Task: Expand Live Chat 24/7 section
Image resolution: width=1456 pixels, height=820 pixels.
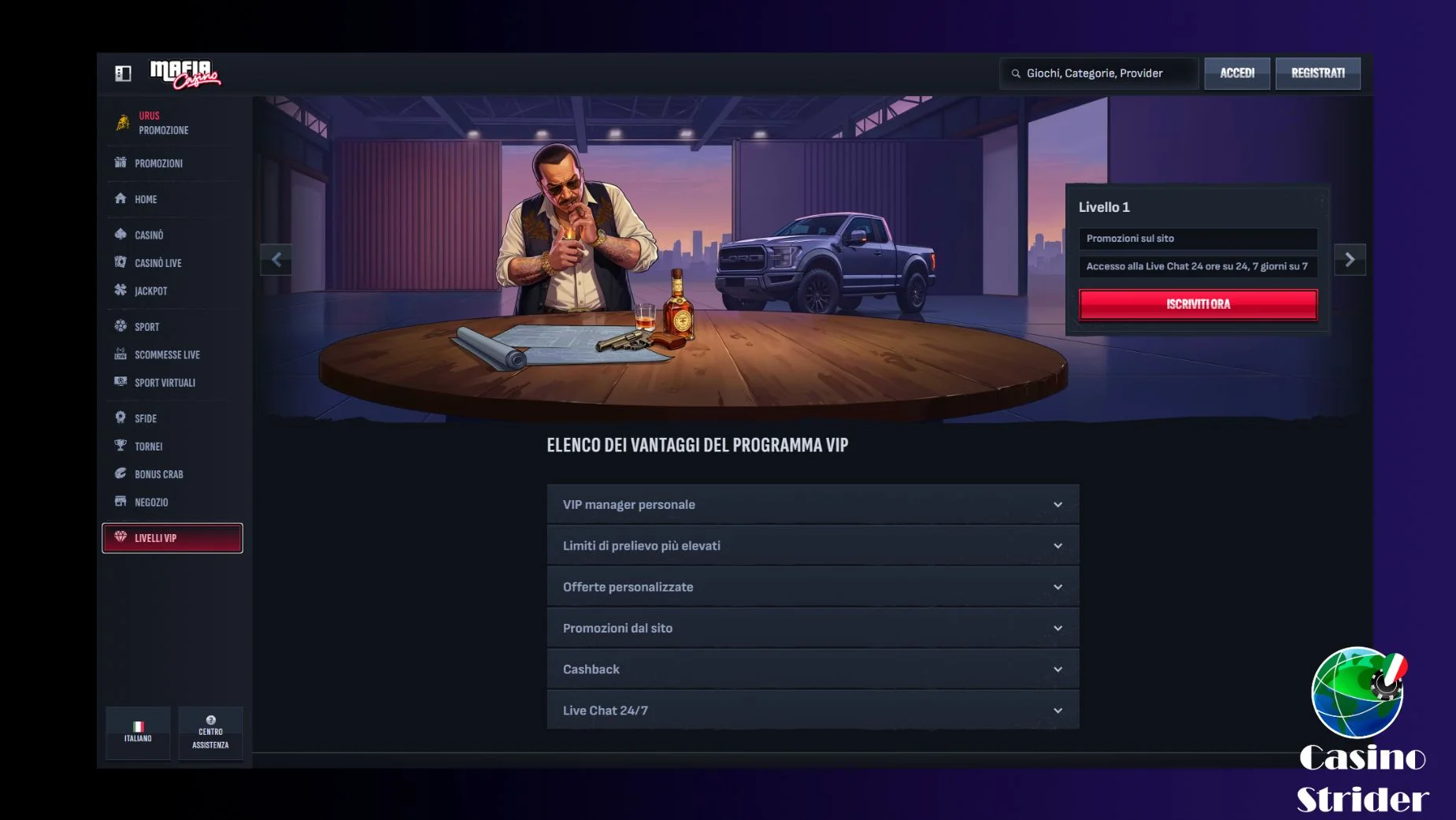Action: [x=812, y=711]
